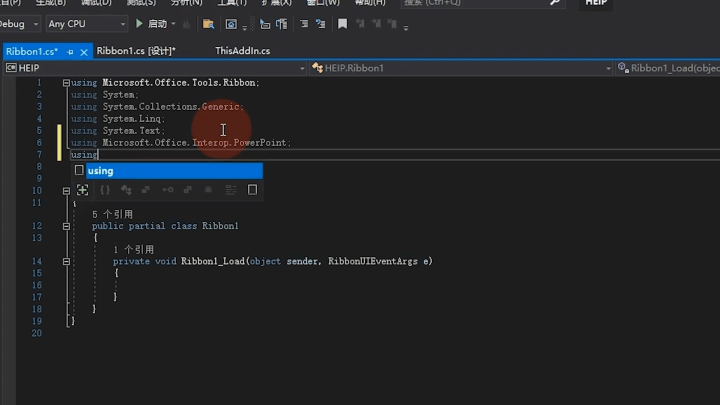Place cursor after 'using' on line 7
Viewport: 720px width, 405px height.
click(98, 155)
